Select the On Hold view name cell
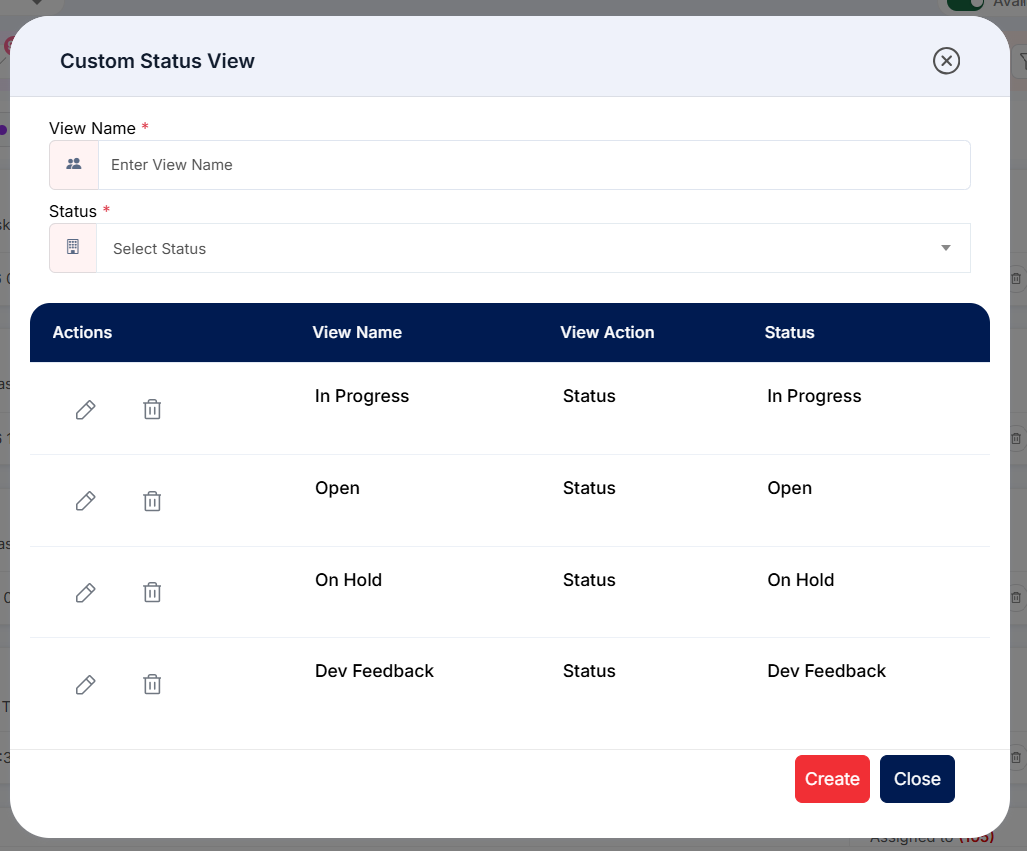This screenshot has height=851, width=1027. click(348, 580)
